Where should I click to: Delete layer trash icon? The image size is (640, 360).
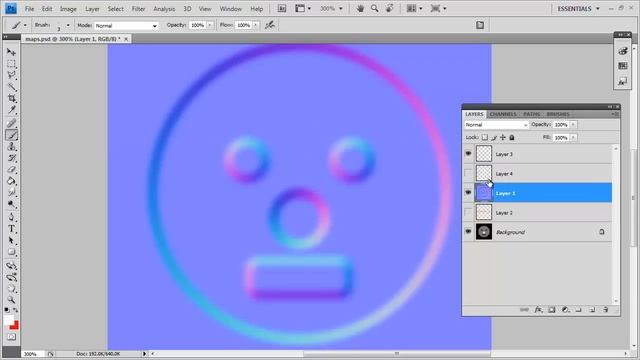pos(606,310)
